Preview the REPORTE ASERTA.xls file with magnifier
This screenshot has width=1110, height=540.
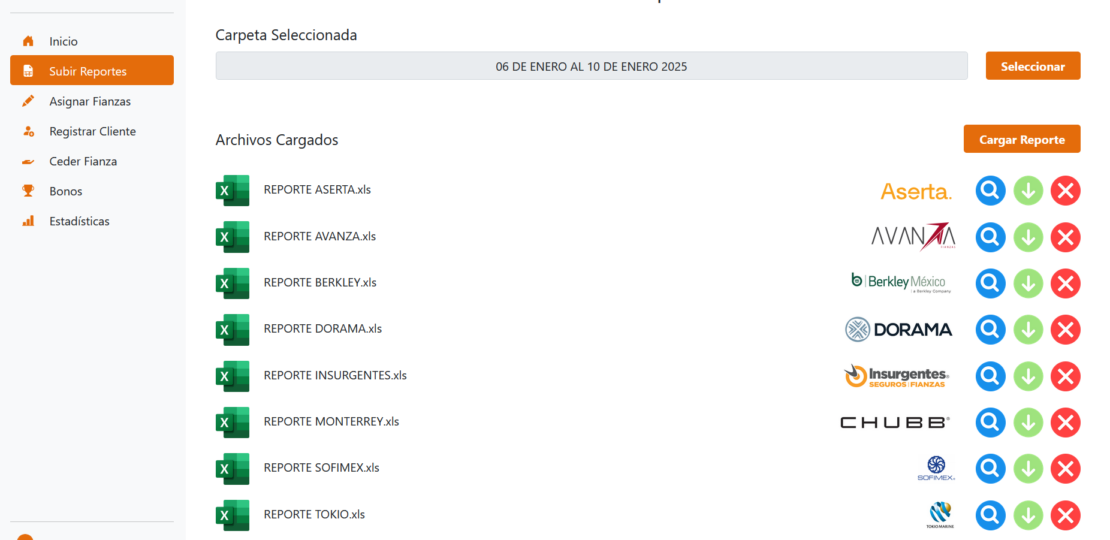[x=990, y=190]
